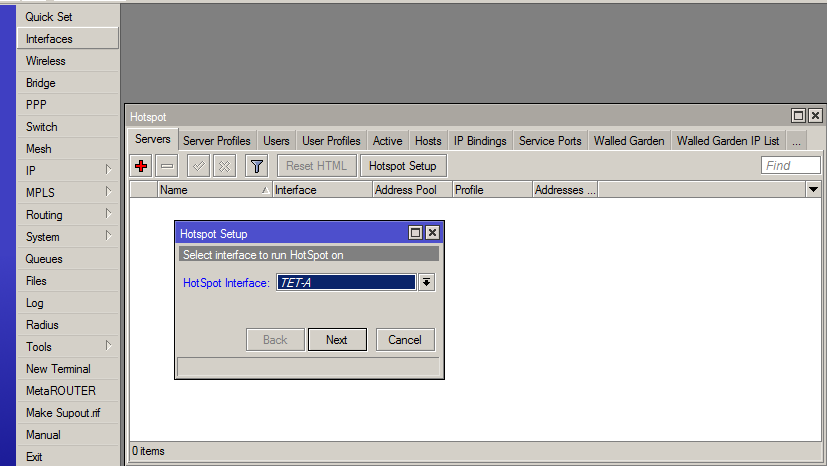Click the Hotspot Setup toolbar button
This screenshot has width=827, height=466.
point(403,166)
